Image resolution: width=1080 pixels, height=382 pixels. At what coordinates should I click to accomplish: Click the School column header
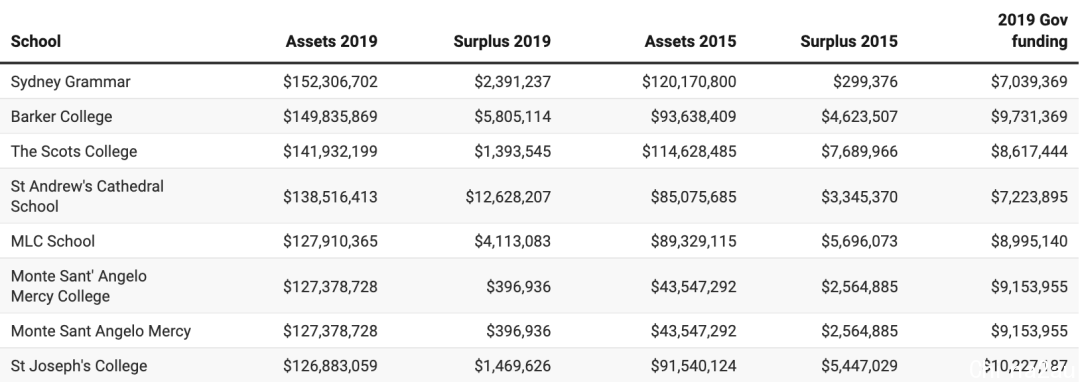36,41
